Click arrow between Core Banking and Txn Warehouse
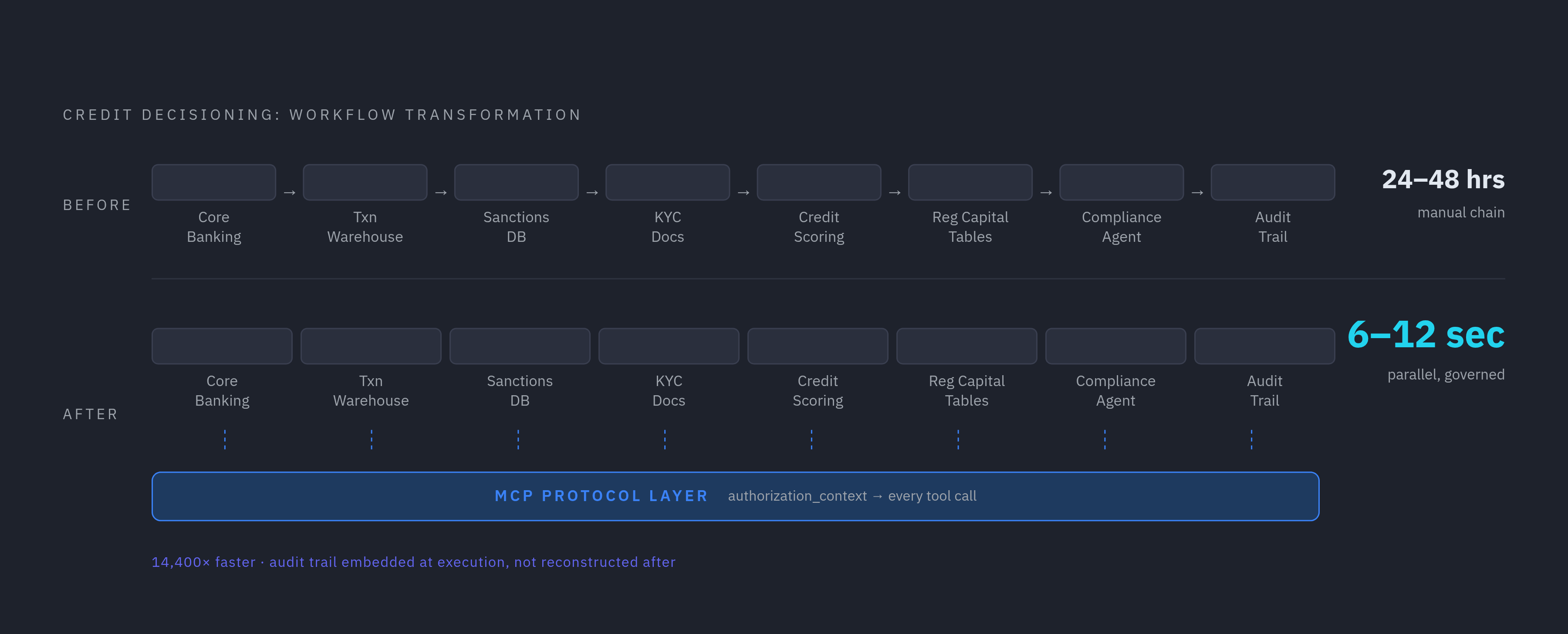Screen dimensions: 1568x634 (x=290, y=193)
